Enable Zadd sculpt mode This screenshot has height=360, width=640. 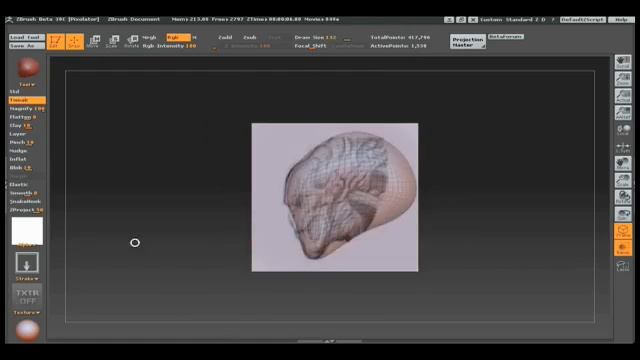225,37
